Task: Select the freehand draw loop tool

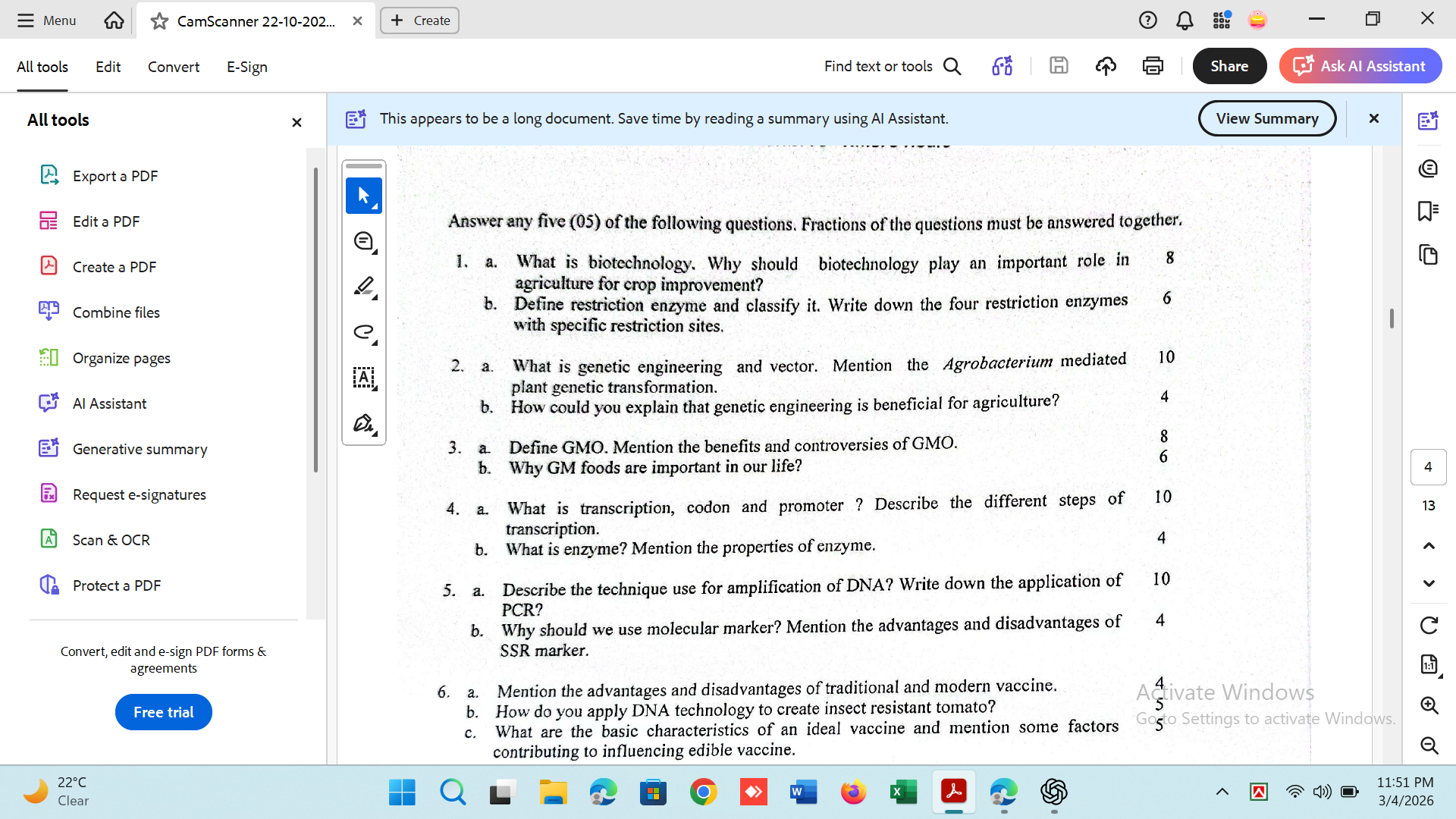Action: click(364, 332)
